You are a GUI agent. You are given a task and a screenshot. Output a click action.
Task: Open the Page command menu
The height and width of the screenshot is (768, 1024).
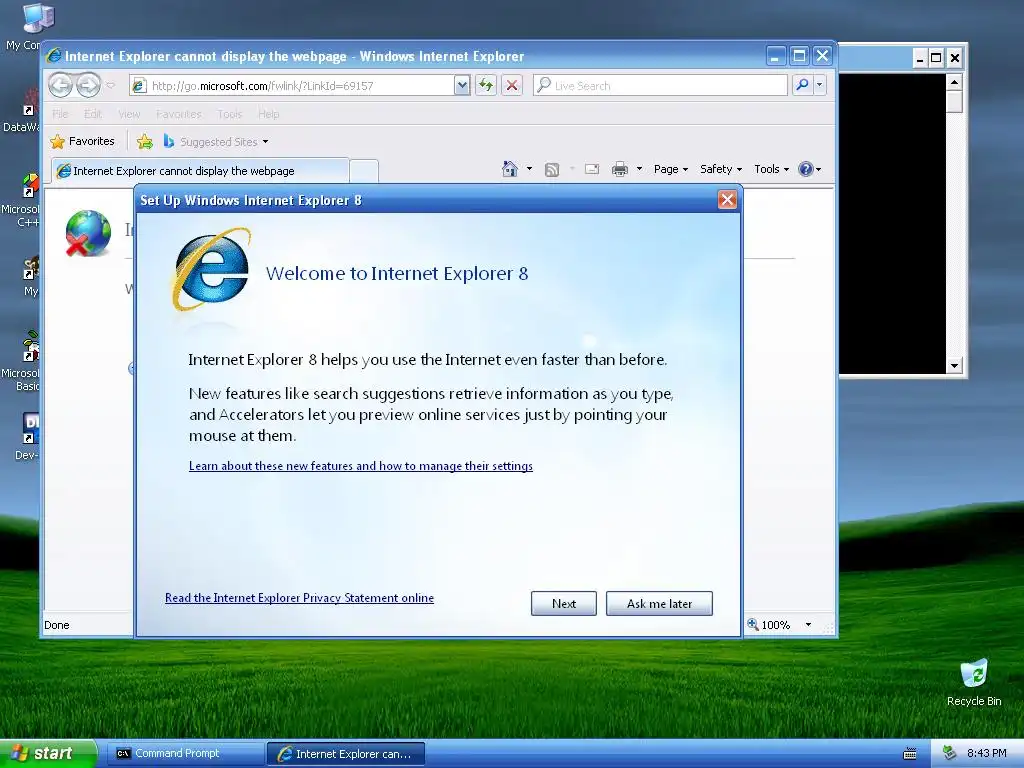[671, 169]
